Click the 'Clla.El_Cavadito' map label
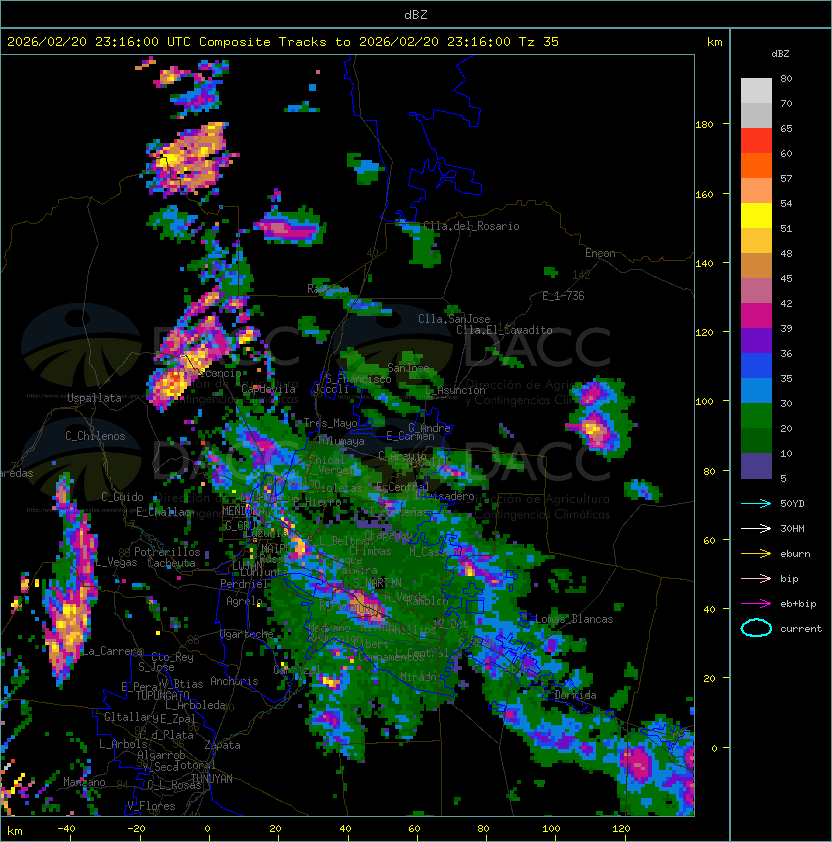The width and height of the screenshot is (832, 842). pos(504,330)
